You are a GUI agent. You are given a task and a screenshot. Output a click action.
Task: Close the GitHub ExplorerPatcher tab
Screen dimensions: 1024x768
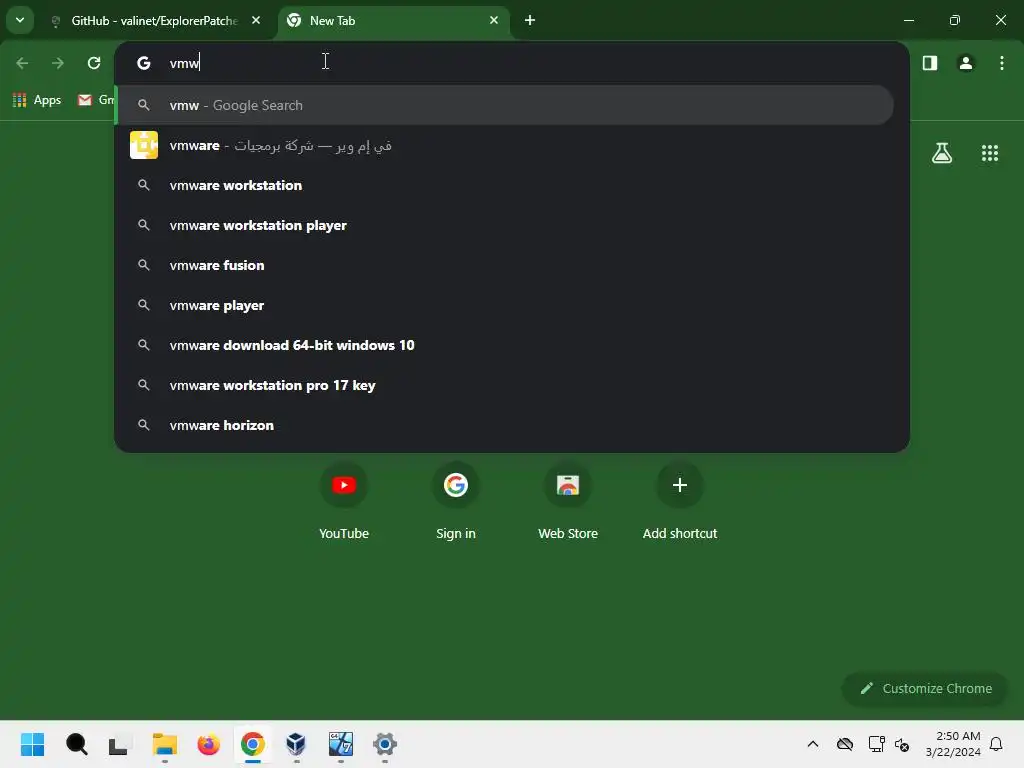coord(256,21)
